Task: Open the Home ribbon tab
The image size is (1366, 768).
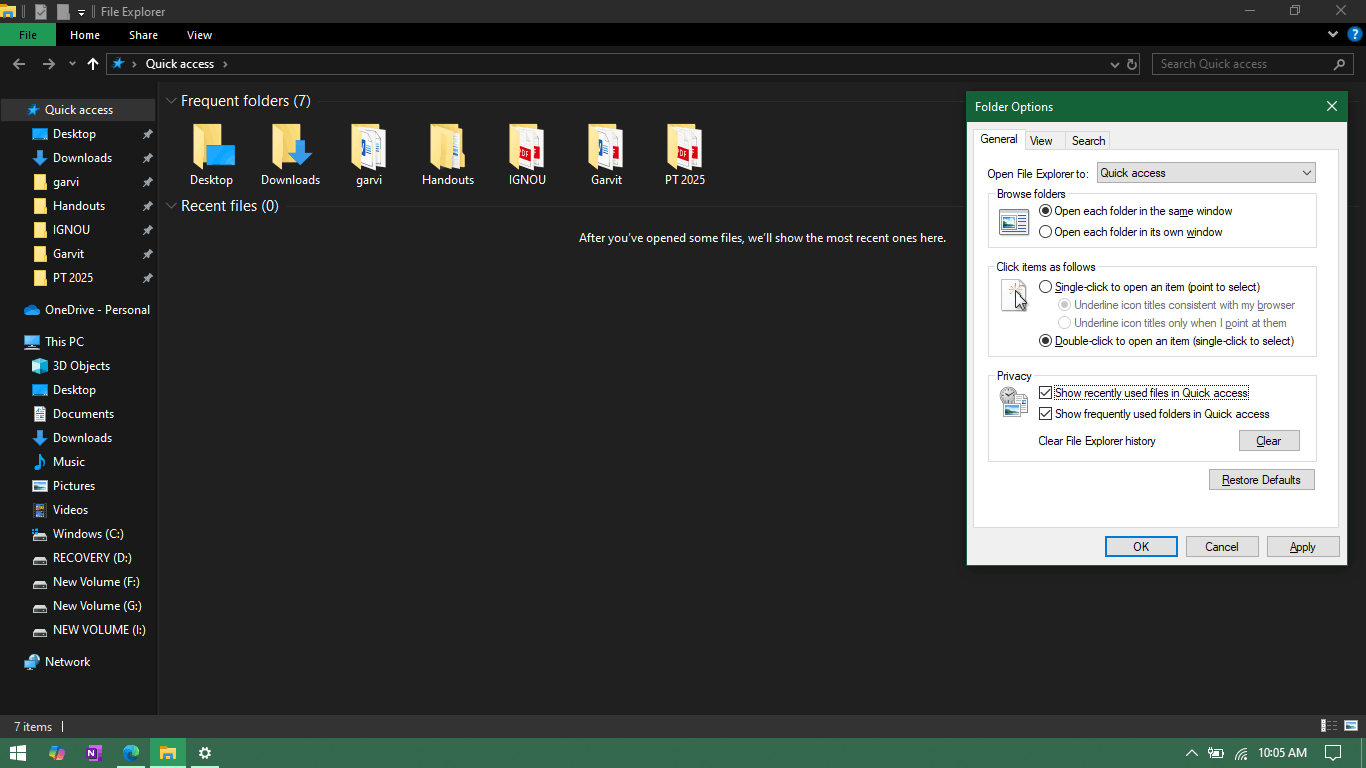Action: [x=85, y=35]
